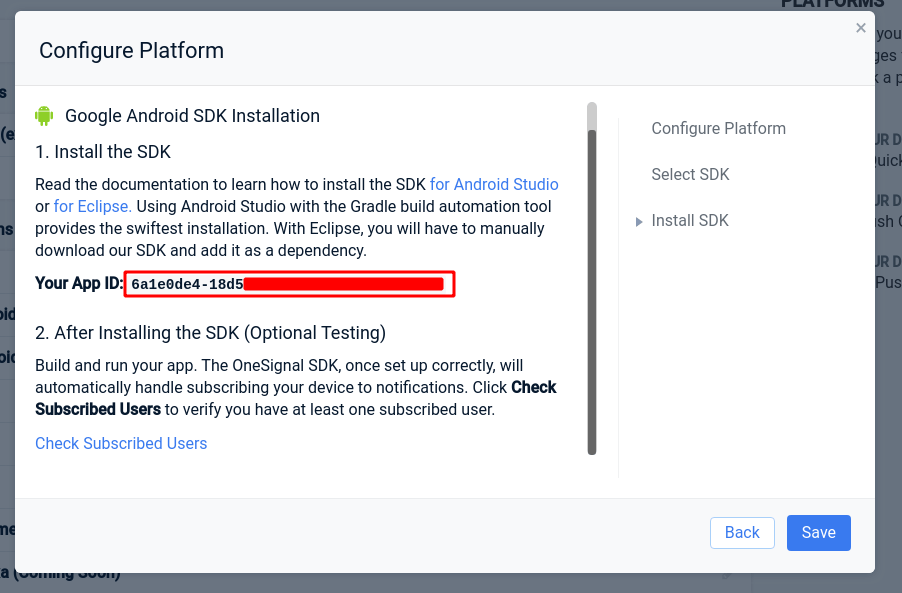Click the Back button
The height and width of the screenshot is (593, 902).
tap(742, 533)
